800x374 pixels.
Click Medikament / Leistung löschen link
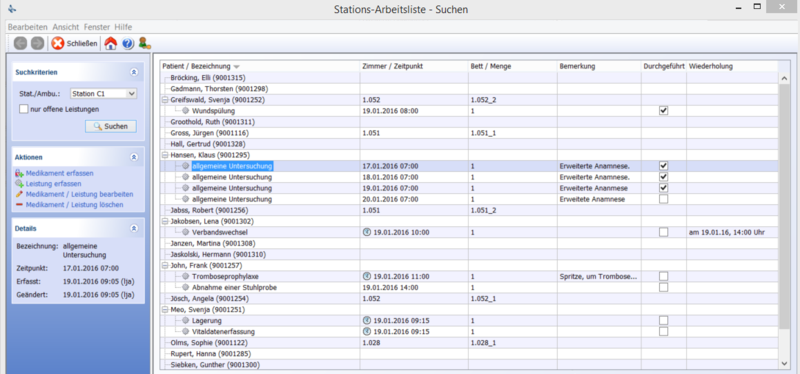click(x=74, y=205)
